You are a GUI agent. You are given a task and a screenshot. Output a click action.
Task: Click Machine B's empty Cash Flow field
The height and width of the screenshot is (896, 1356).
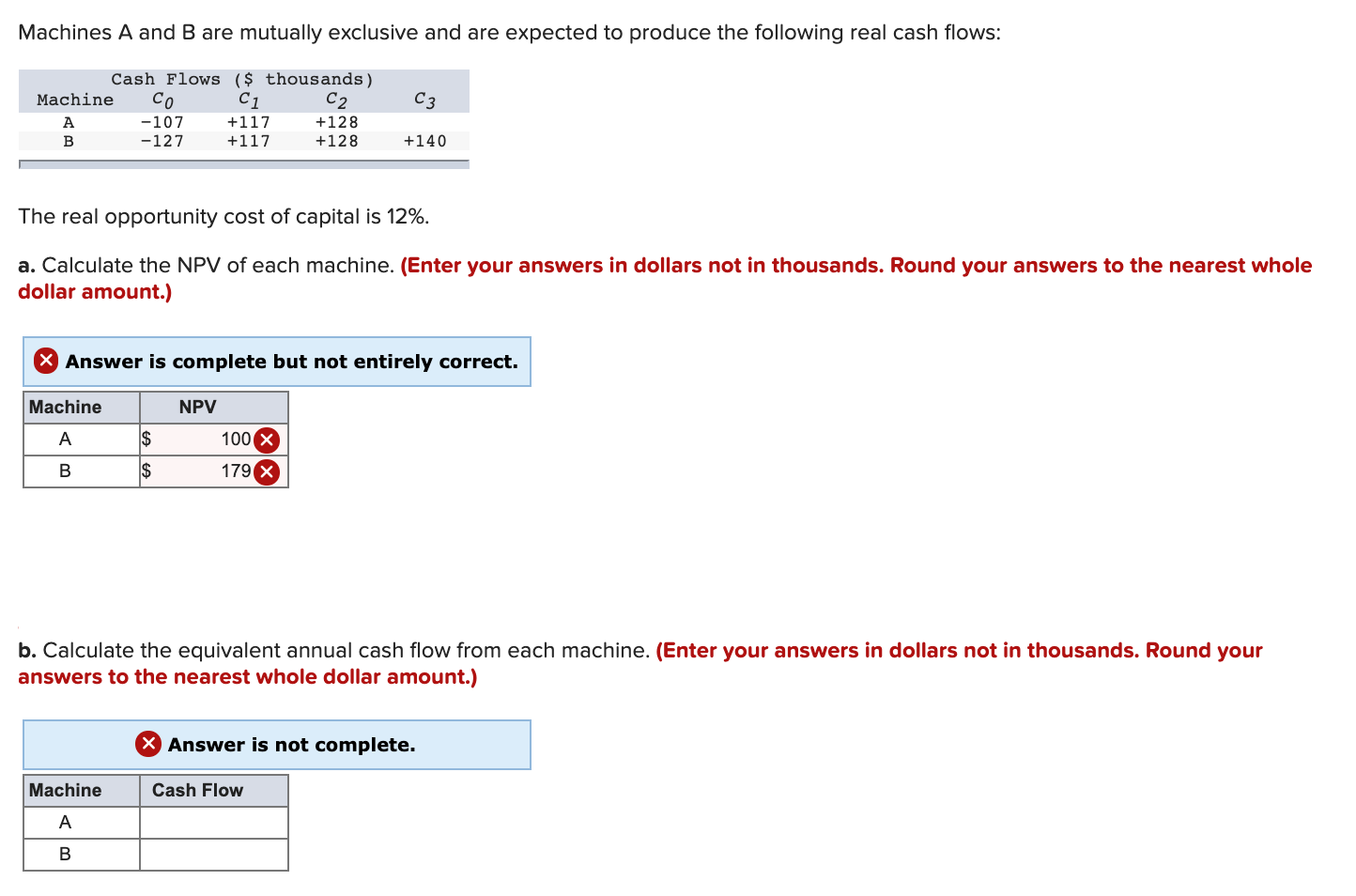point(213,854)
